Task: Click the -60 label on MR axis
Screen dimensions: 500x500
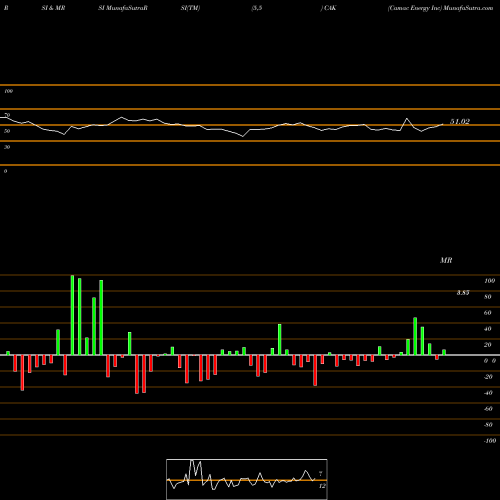Action: (488, 409)
